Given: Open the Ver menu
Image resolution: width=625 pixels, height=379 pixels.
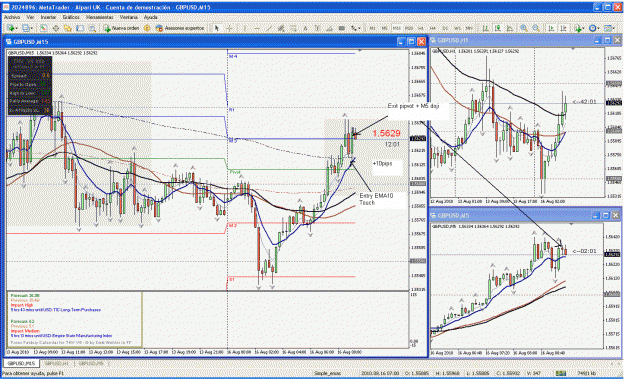Looking at the screenshot, I should 30,18.
